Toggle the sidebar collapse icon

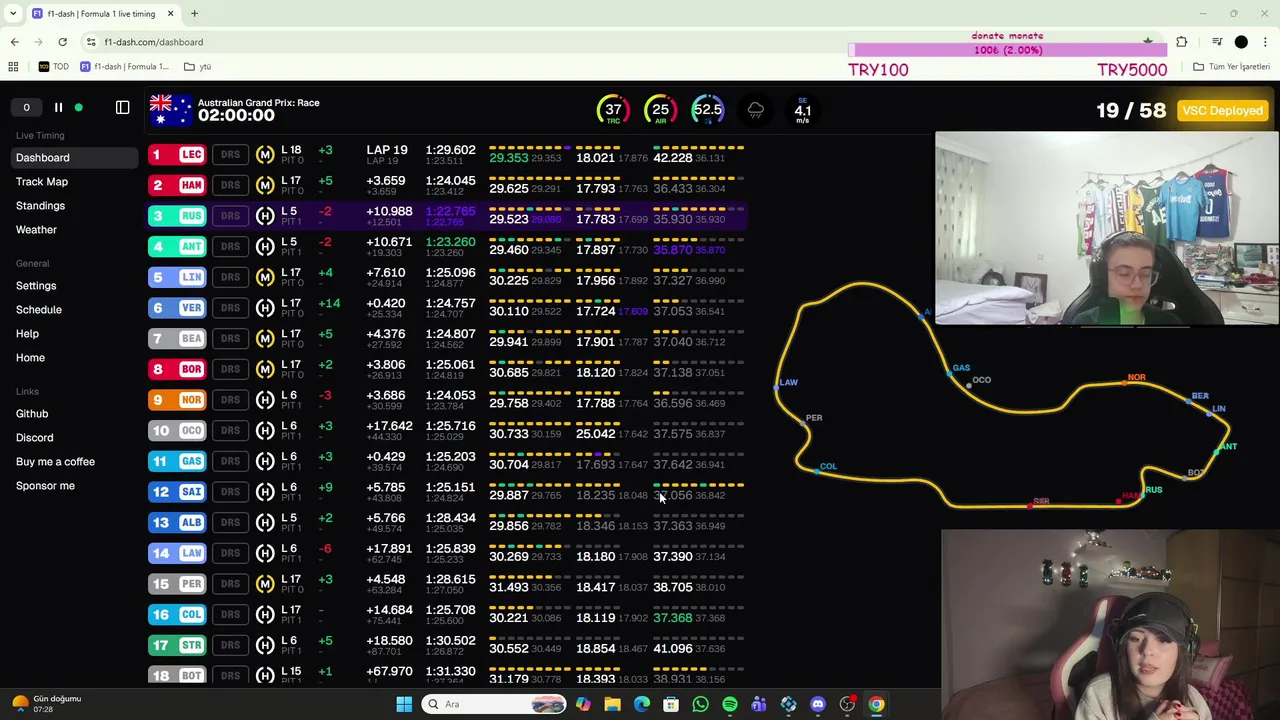(122, 107)
